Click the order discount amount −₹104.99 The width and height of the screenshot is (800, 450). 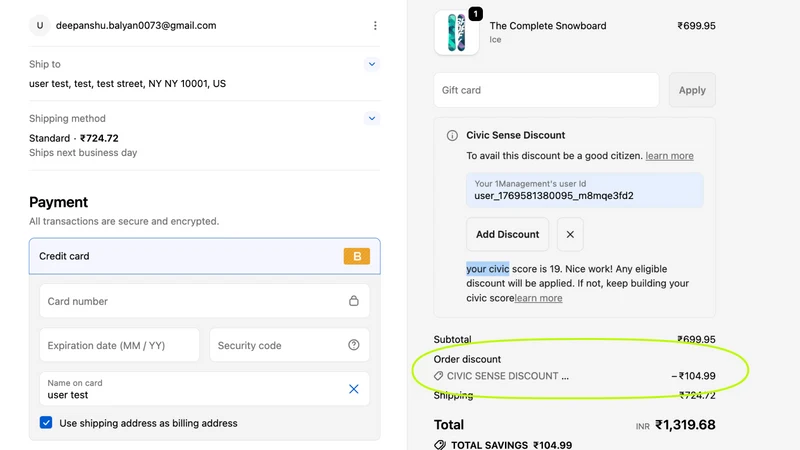693,376
